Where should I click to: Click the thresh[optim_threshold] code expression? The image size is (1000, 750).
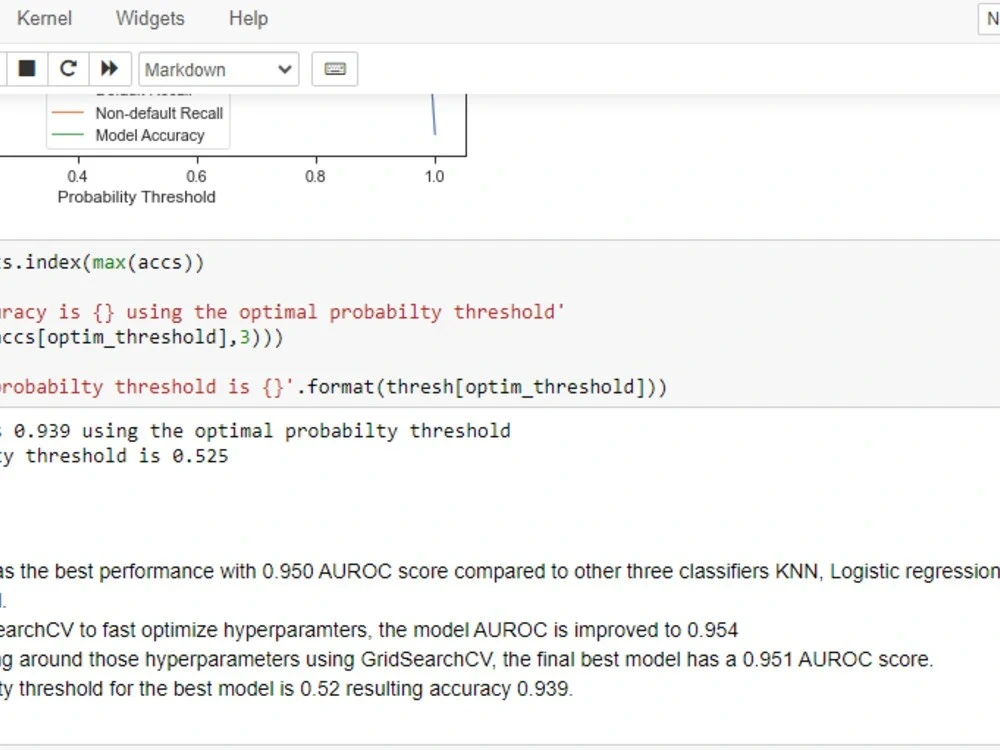515,387
